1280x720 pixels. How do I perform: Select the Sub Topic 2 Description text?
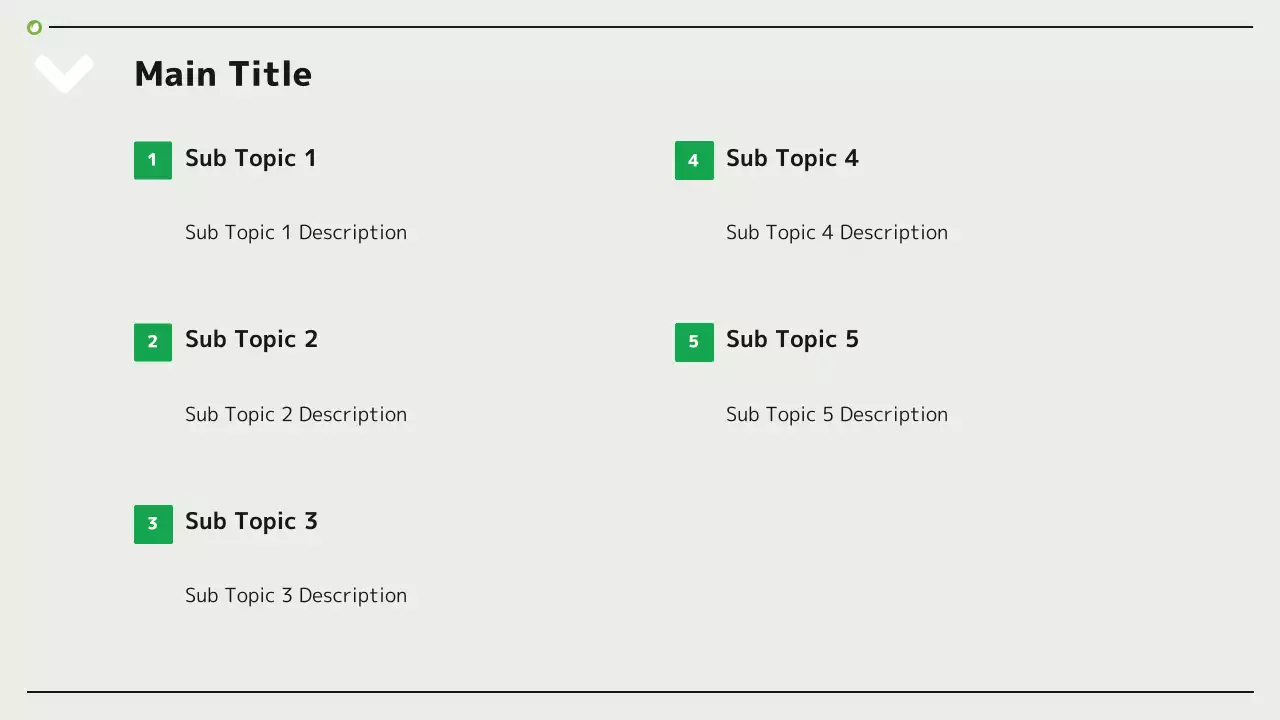[x=296, y=415]
